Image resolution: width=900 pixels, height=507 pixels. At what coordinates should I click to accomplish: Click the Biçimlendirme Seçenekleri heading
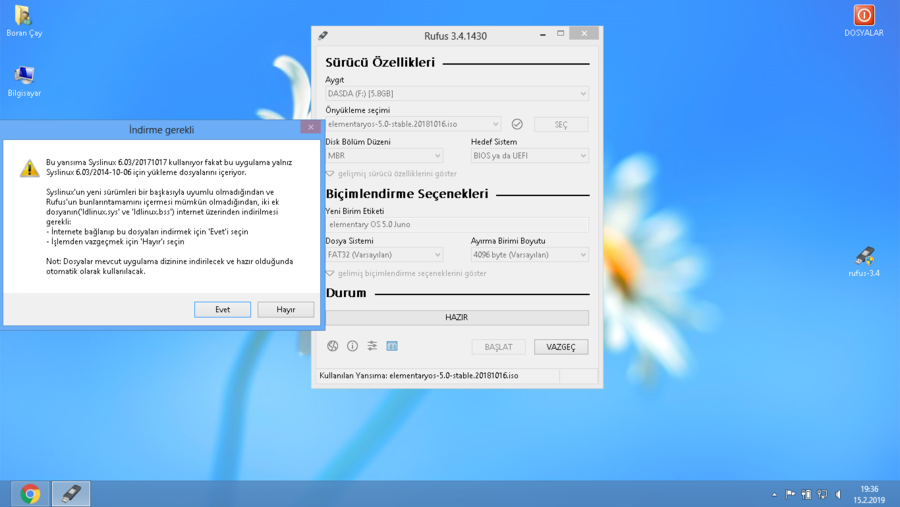pos(407,193)
